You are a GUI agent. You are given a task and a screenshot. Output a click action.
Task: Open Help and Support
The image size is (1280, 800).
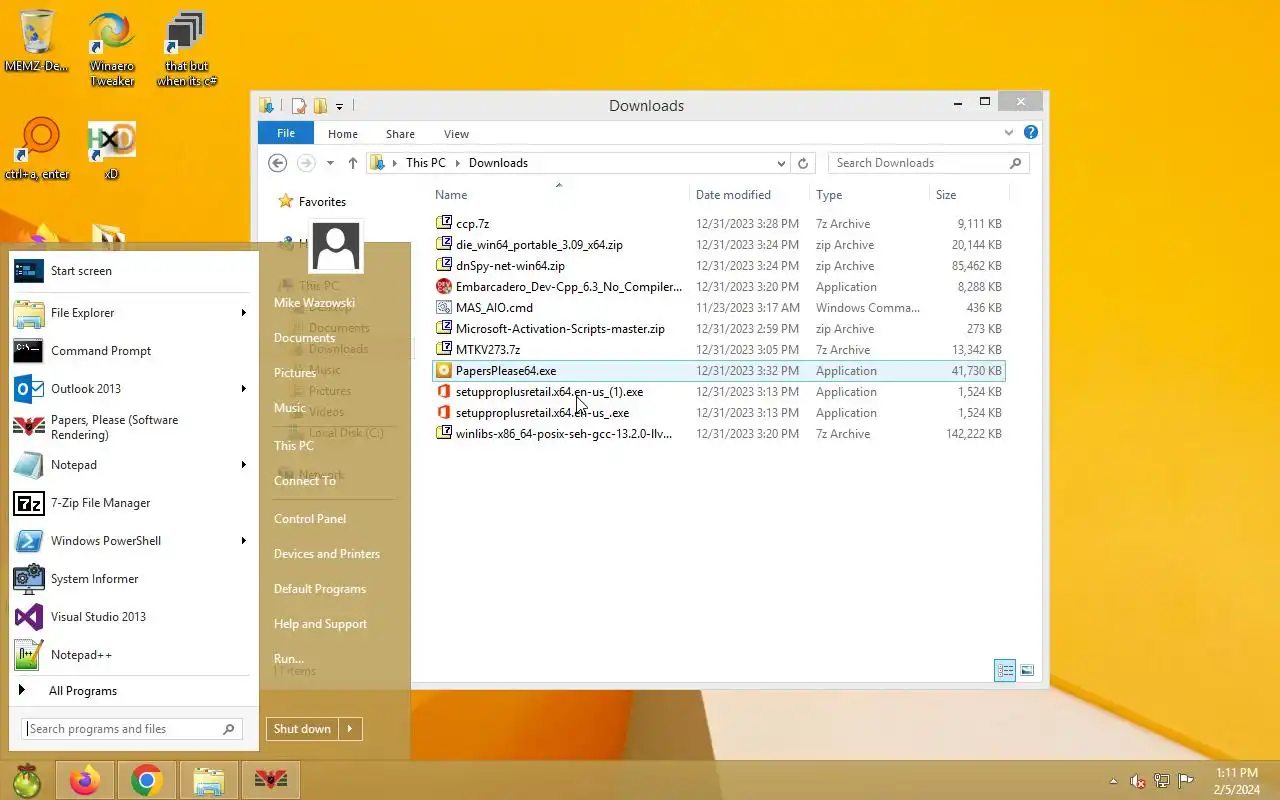pyautogui.click(x=320, y=624)
